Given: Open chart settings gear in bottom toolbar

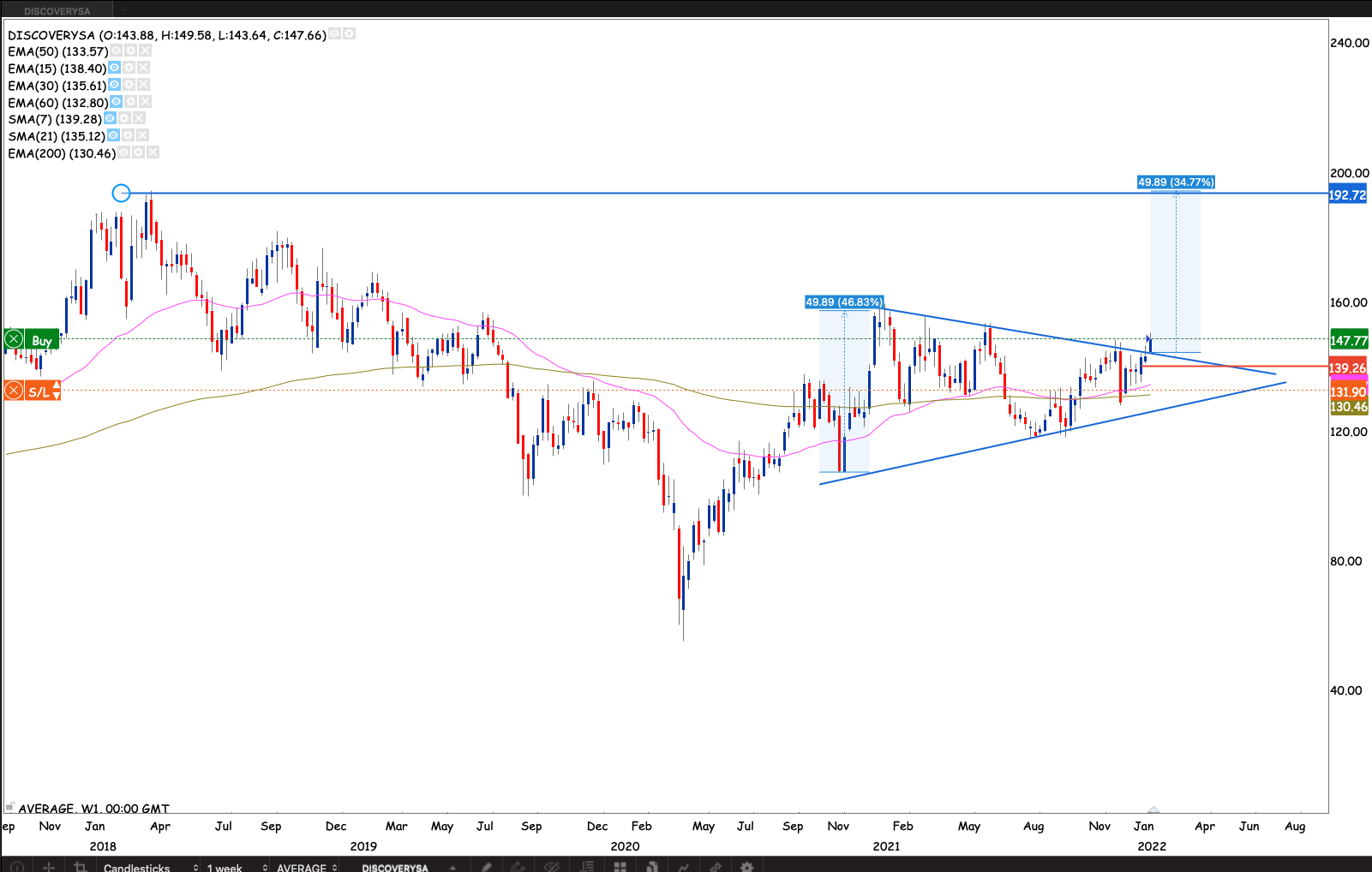Looking at the screenshot, I should pos(746,867).
